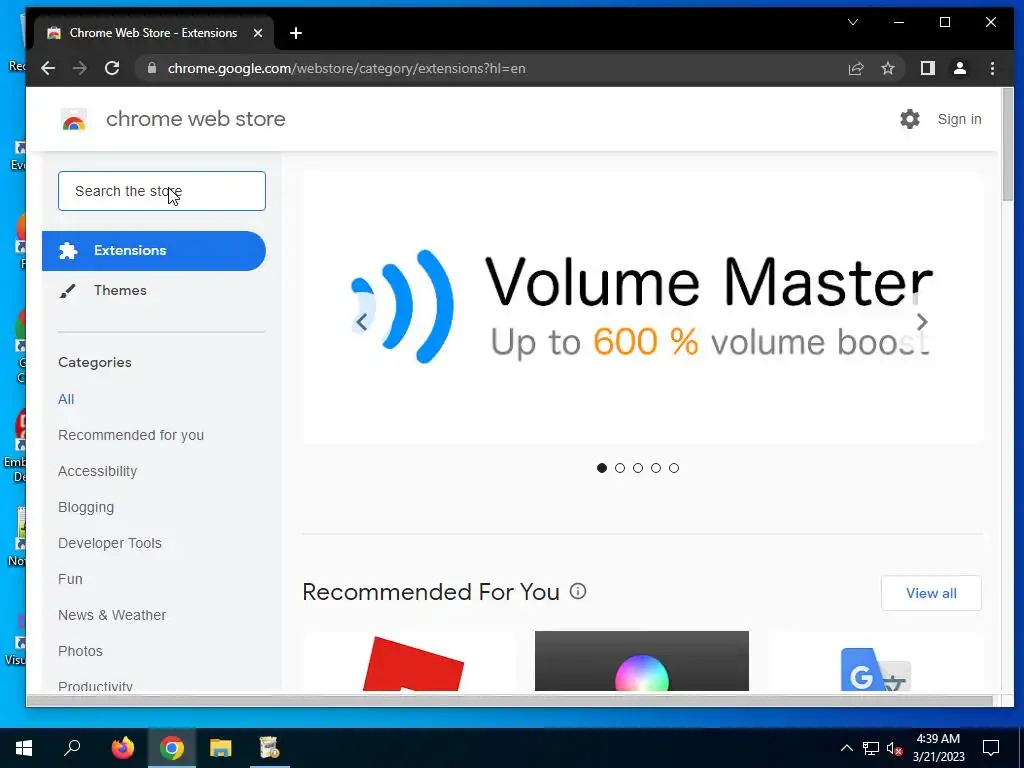Open the Windows Start menu
1024x768 pixels.
pos(24,748)
